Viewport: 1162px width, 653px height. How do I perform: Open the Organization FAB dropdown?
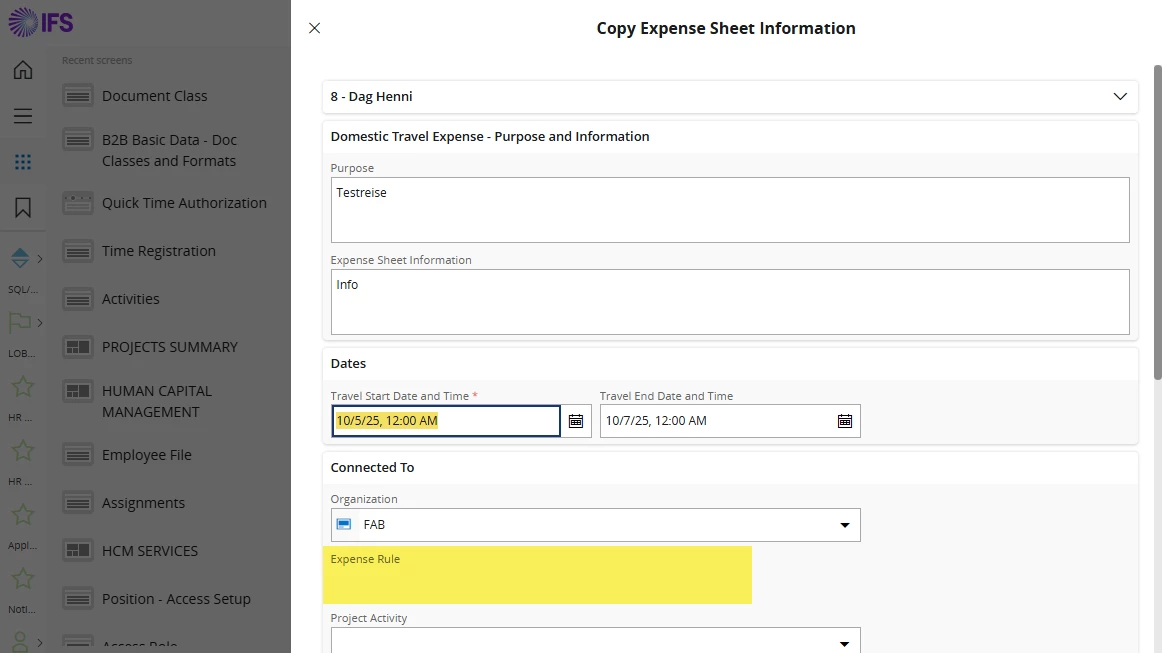(x=844, y=525)
